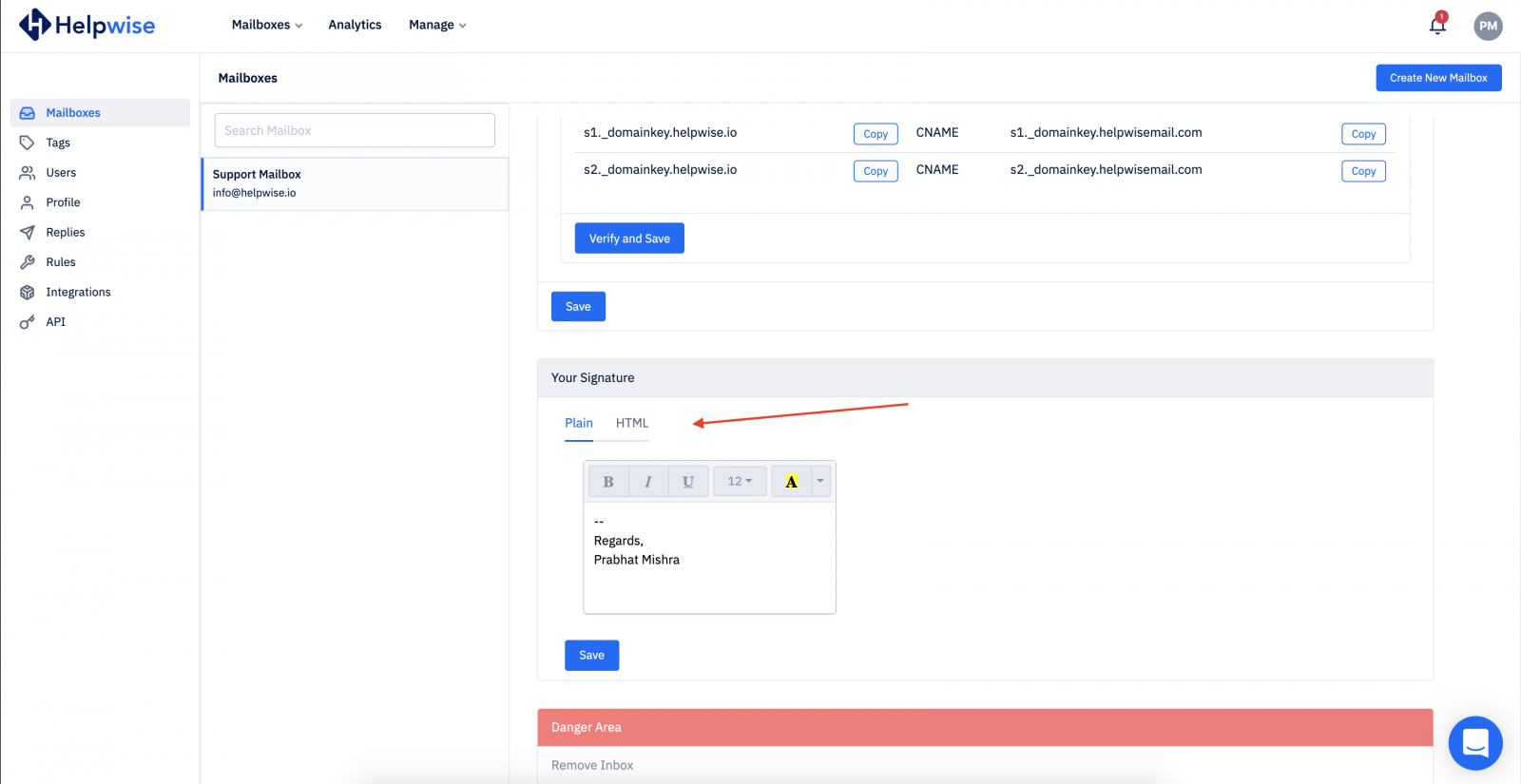This screenshot has width=1521, height=784.
Task: Apply the yellow highlight color A button
Action: [x=791, y=482]
